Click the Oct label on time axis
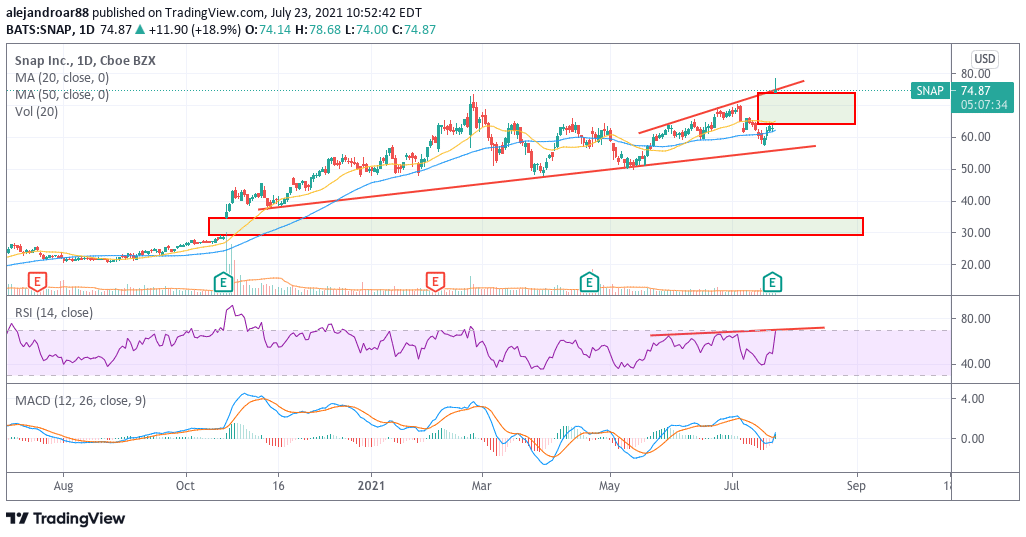Image resolution: width=1026 pixels, height=537 pixels. (x=186, y=486)
